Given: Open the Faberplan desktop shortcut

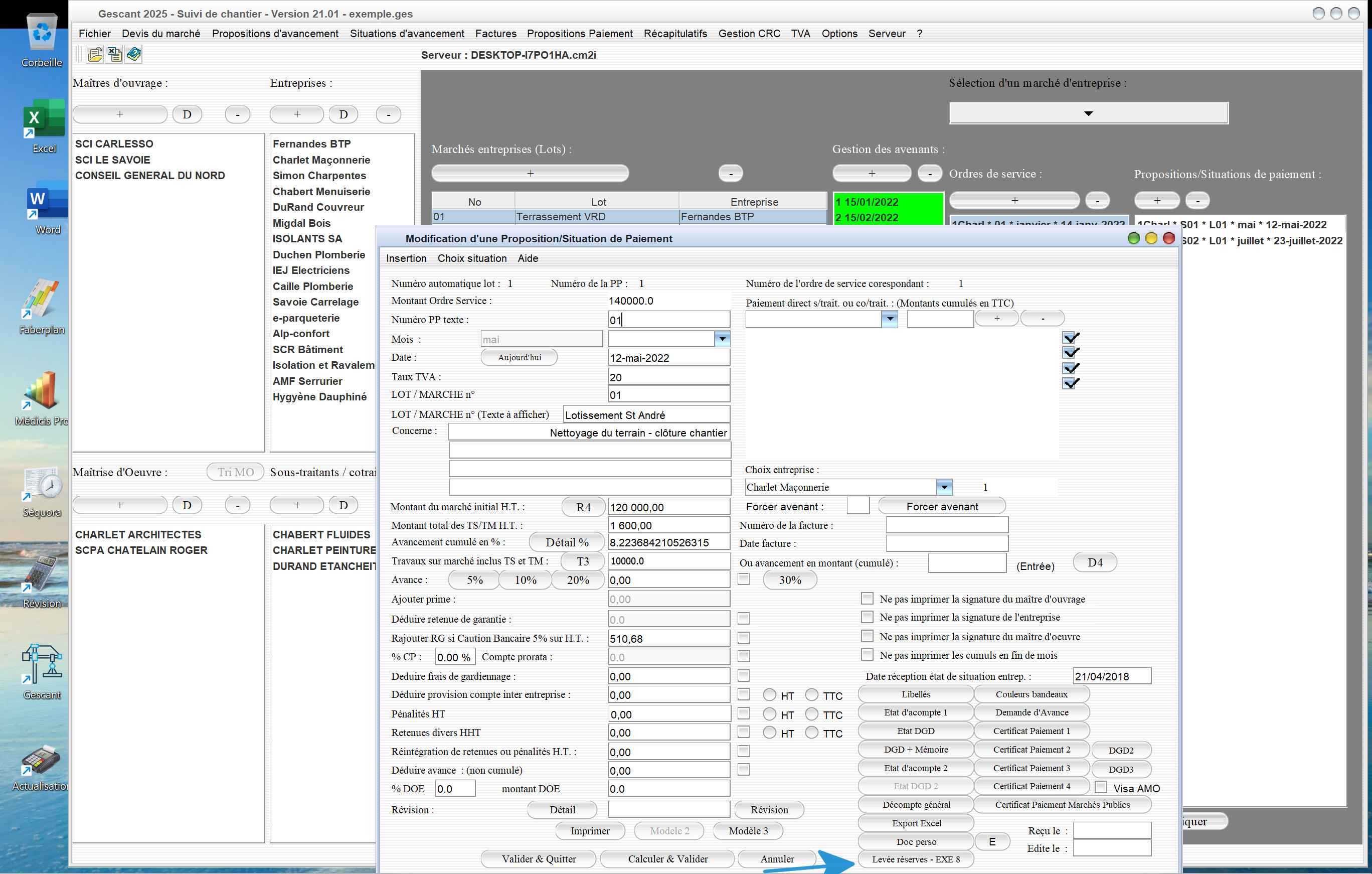Looking at the screenshot, I should [x=42, y=307].
